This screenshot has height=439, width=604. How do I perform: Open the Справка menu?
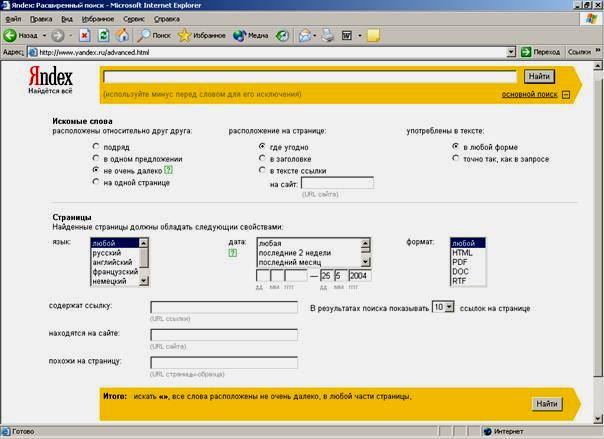(167, 19)
